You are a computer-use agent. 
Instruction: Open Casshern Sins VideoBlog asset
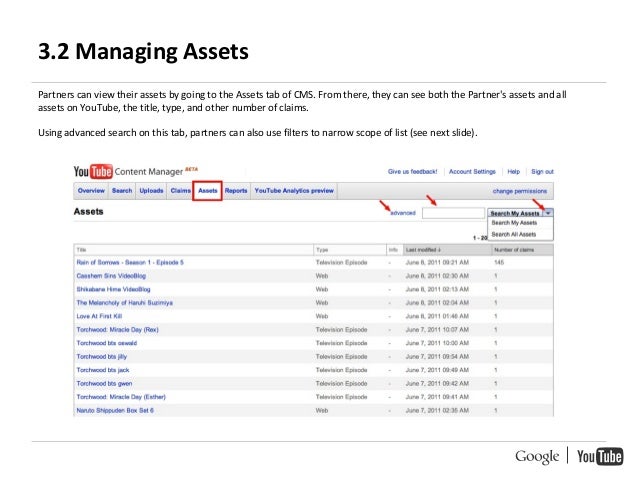coord(111,276)
